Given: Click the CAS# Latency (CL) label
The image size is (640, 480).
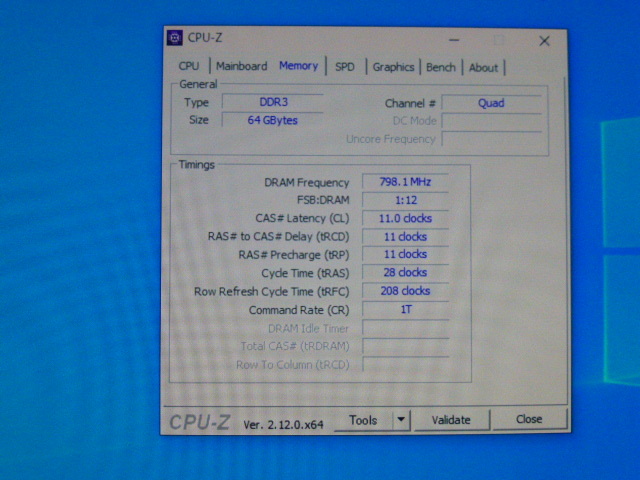Looking at the screenshot, I should tap(302, 218).
